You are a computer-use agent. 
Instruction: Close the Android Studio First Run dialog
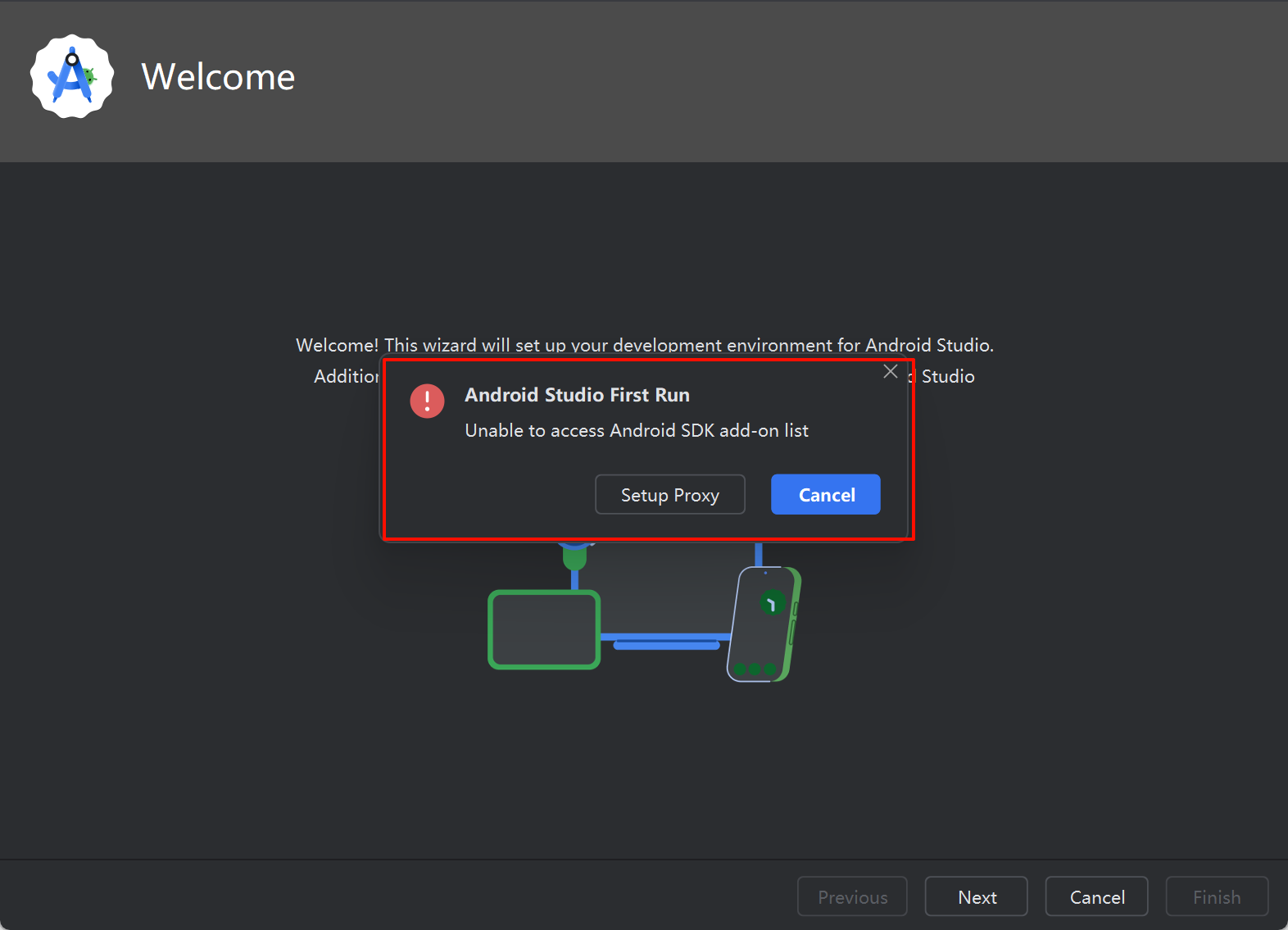click(891, 371)
